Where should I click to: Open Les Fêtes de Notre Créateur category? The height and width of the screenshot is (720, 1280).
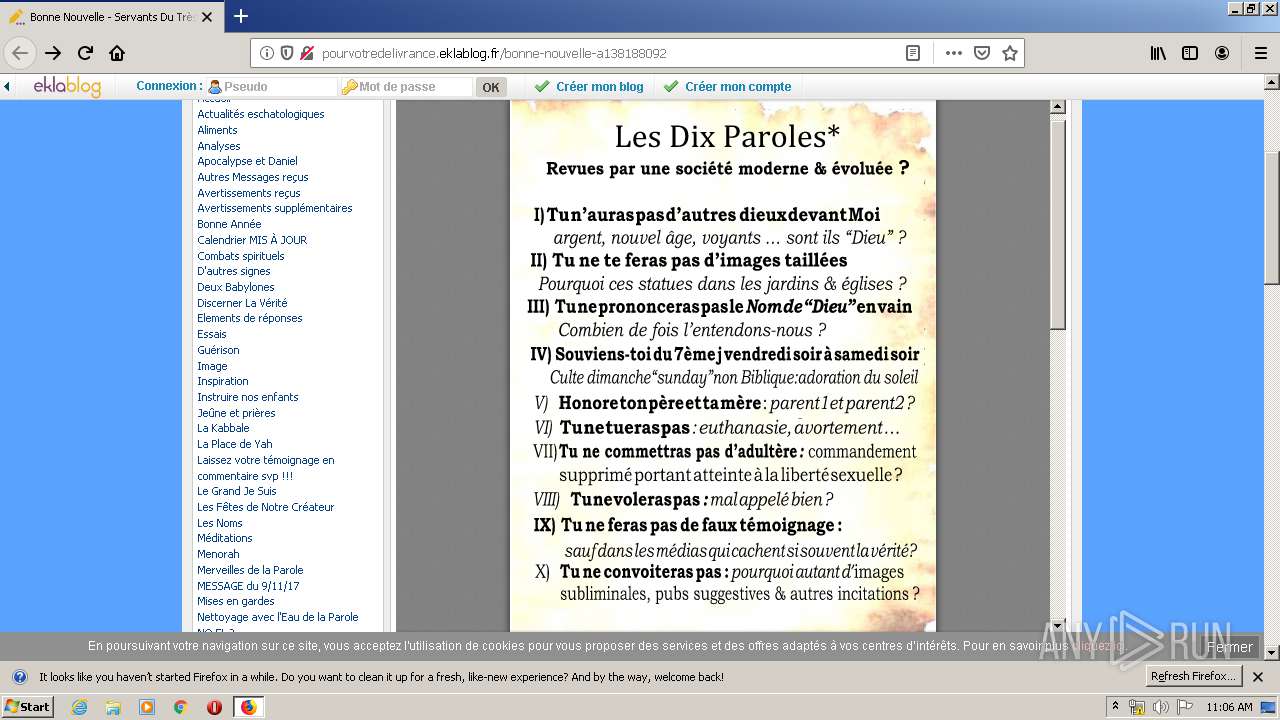click(x=265, y=507)
